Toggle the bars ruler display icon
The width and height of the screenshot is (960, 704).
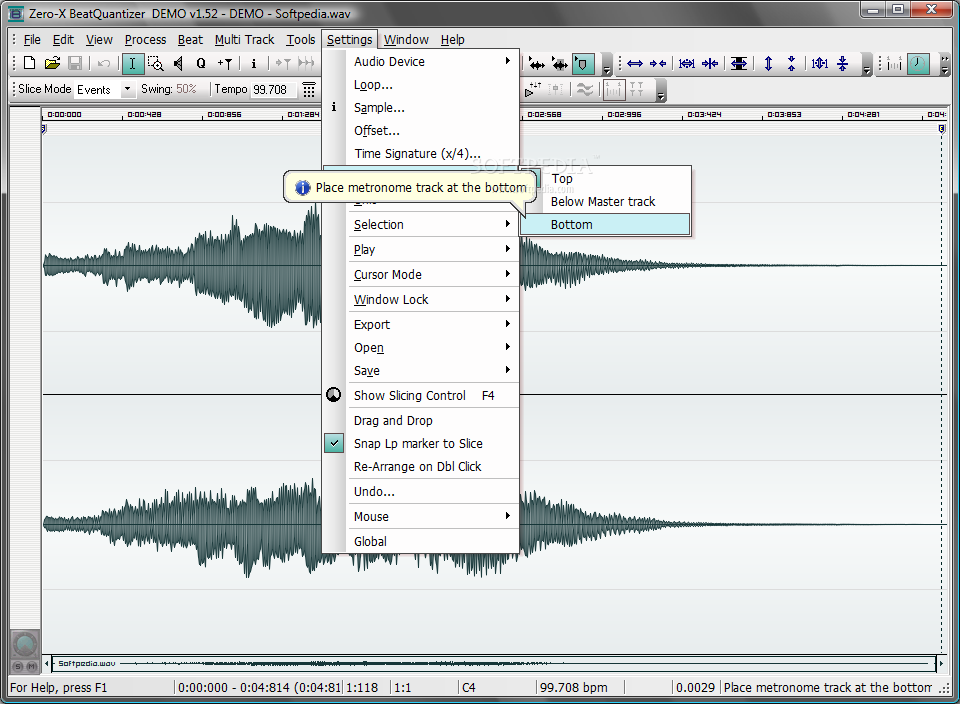click(894, 63)
